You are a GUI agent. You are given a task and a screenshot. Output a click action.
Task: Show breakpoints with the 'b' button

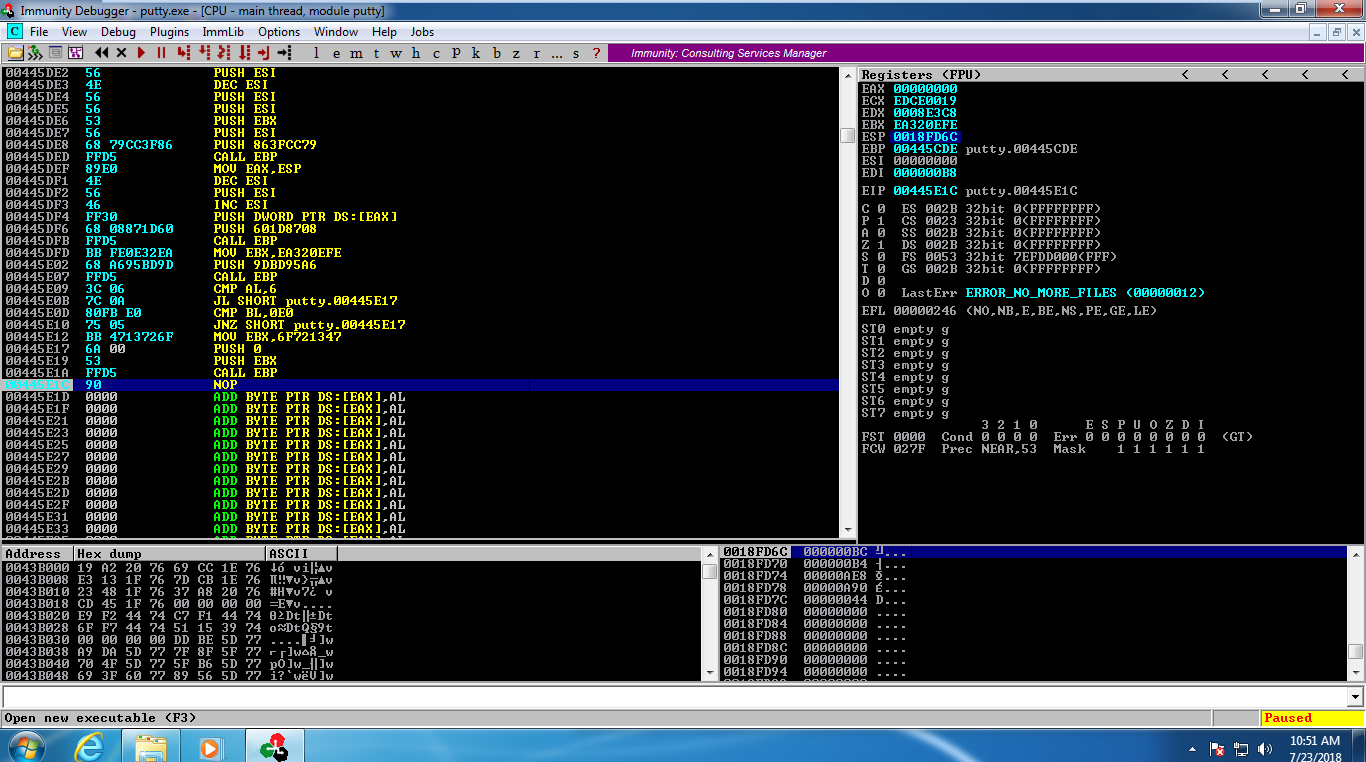click(497, 53)
